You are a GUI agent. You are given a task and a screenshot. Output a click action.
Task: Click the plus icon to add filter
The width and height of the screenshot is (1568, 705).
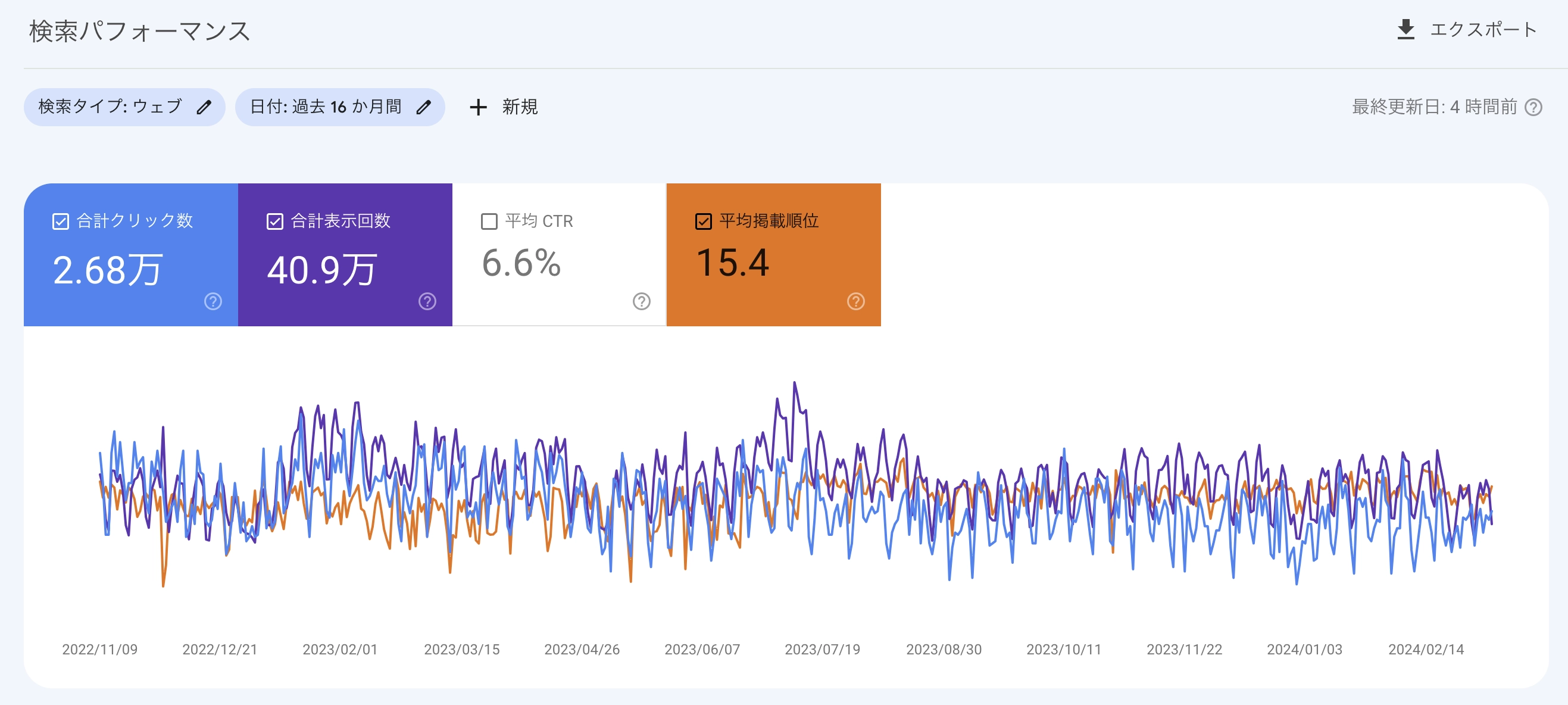click(x=479, y=107)
